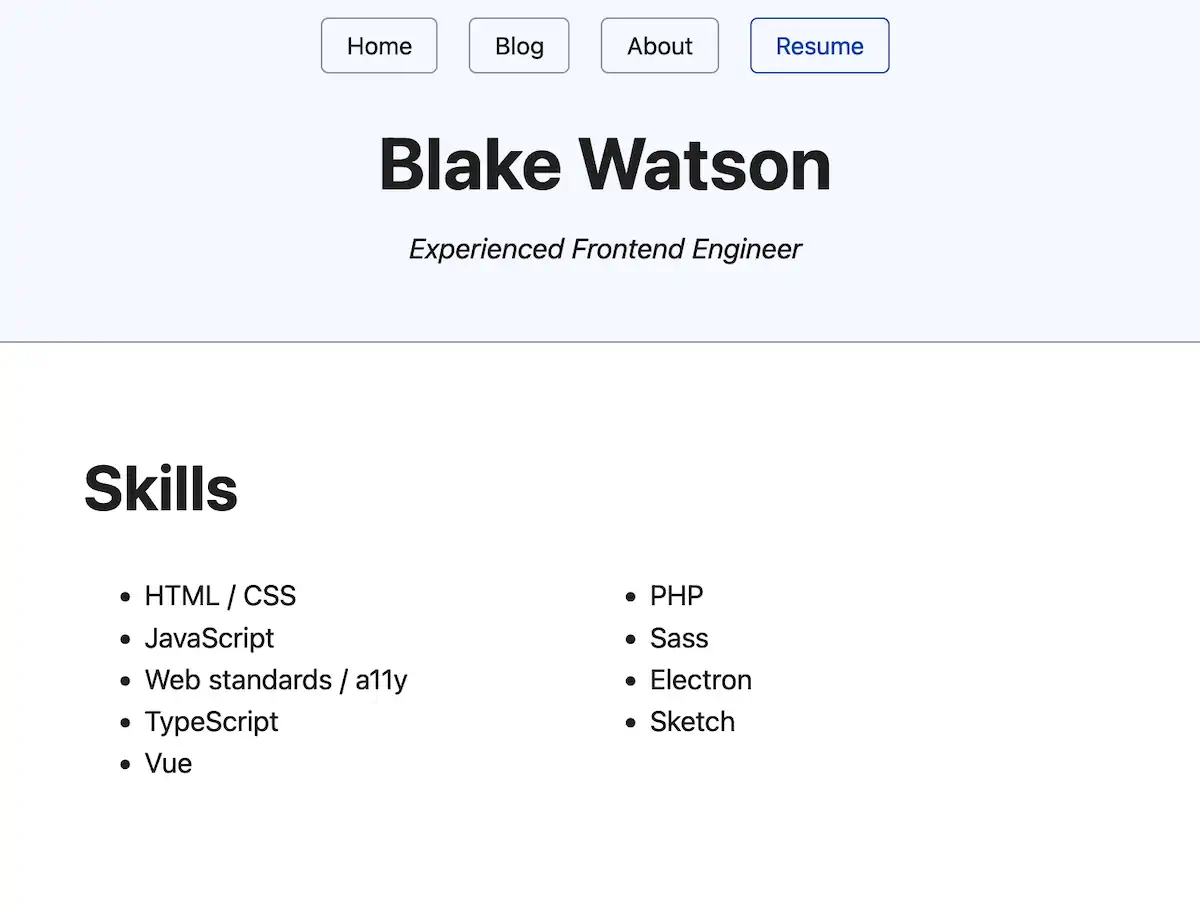
Task: Click the Home navigation button
Action: tap(378, 45)
